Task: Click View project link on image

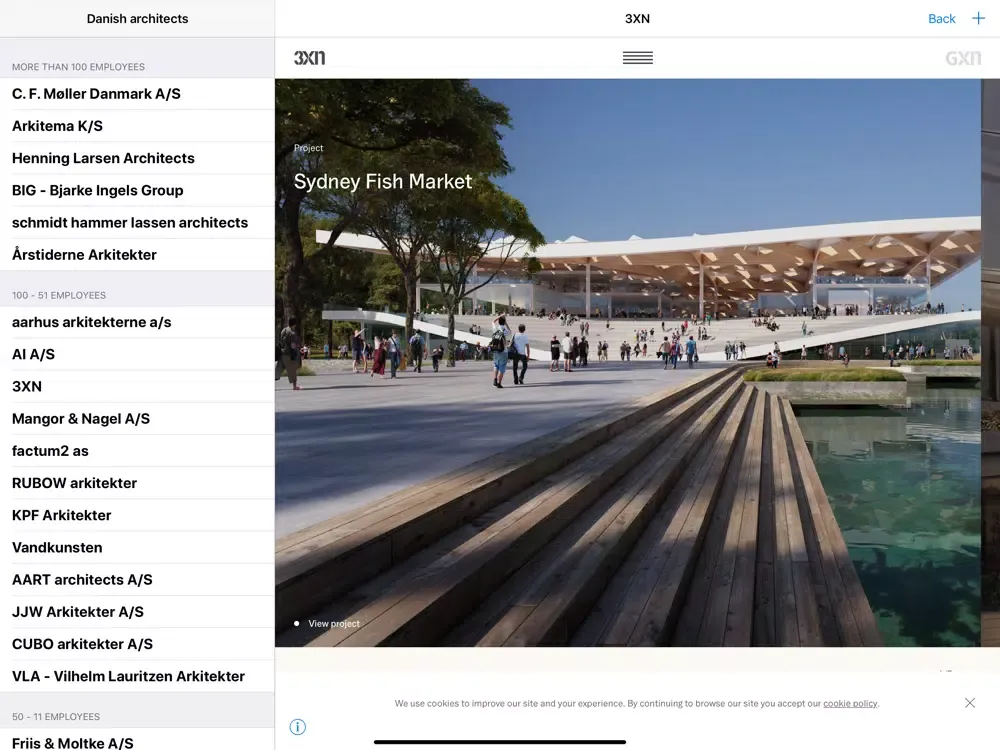Action: (334, 624)
